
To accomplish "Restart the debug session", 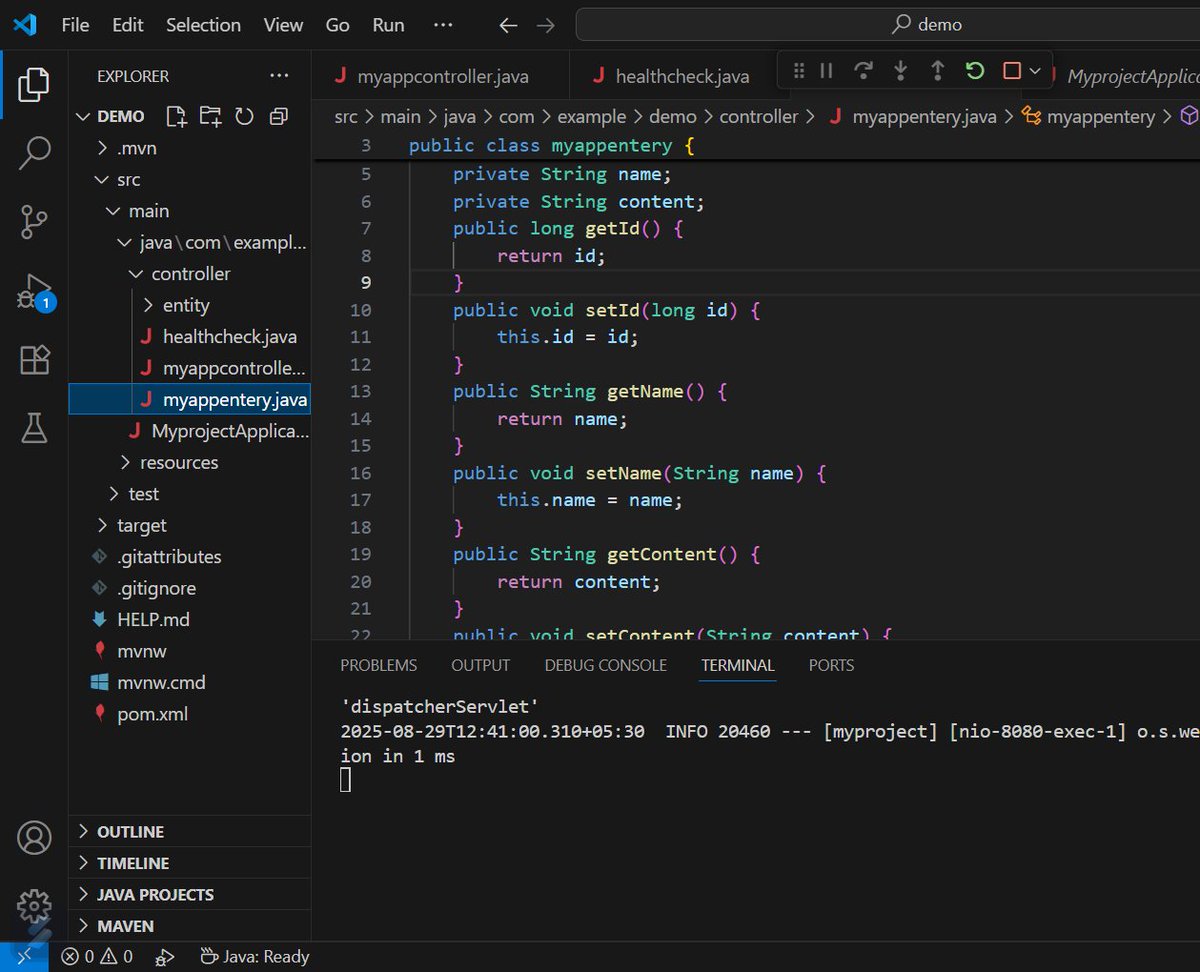I will tap(975, 71).
